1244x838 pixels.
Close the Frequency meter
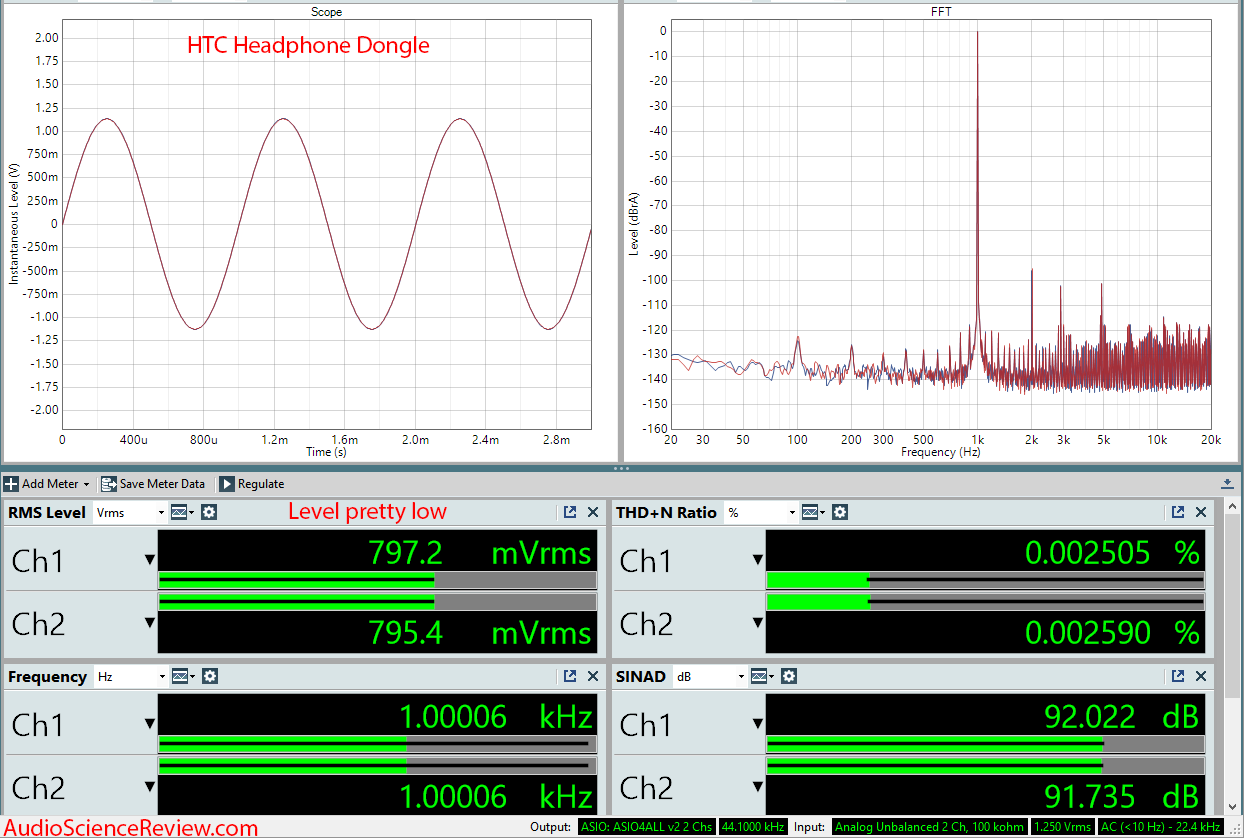(593, 676)
